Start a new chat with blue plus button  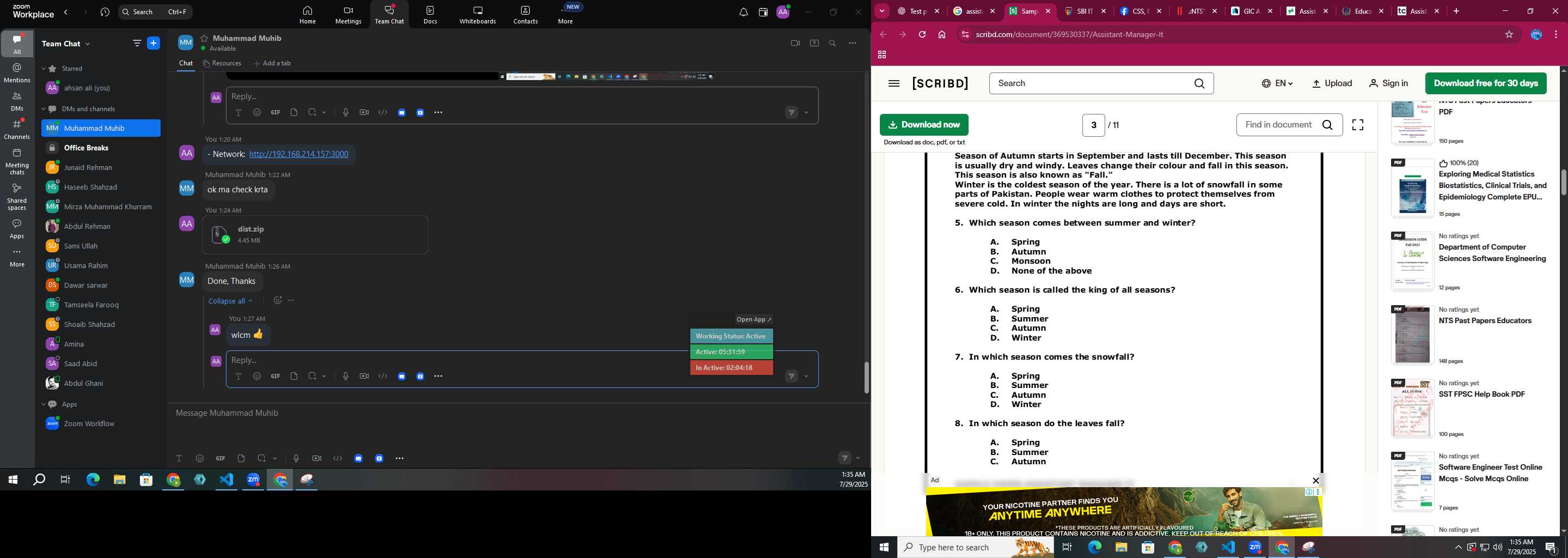point(154,43)
